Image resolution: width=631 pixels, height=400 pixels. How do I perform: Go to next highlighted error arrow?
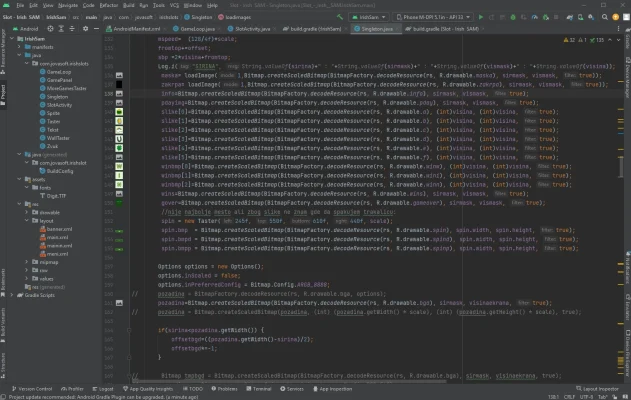point(619,40)
